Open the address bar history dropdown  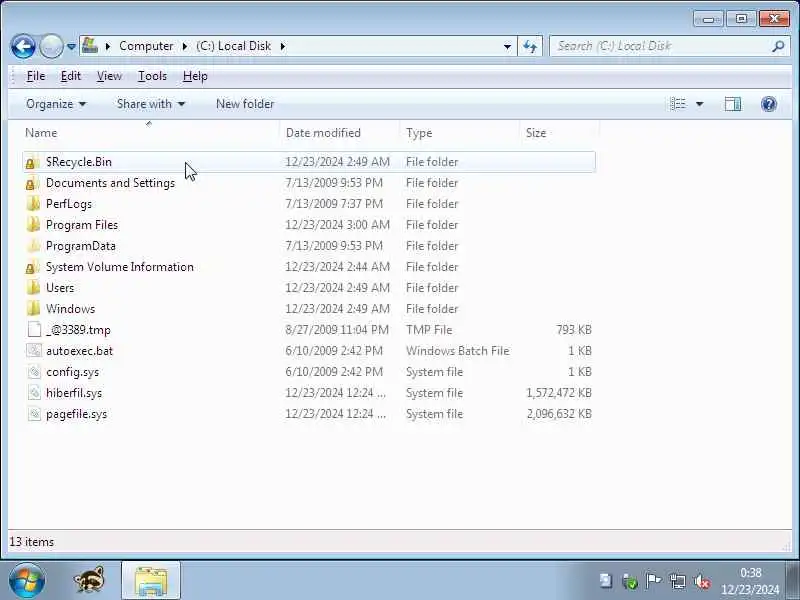pyautogui.click(x=507, y=46)
